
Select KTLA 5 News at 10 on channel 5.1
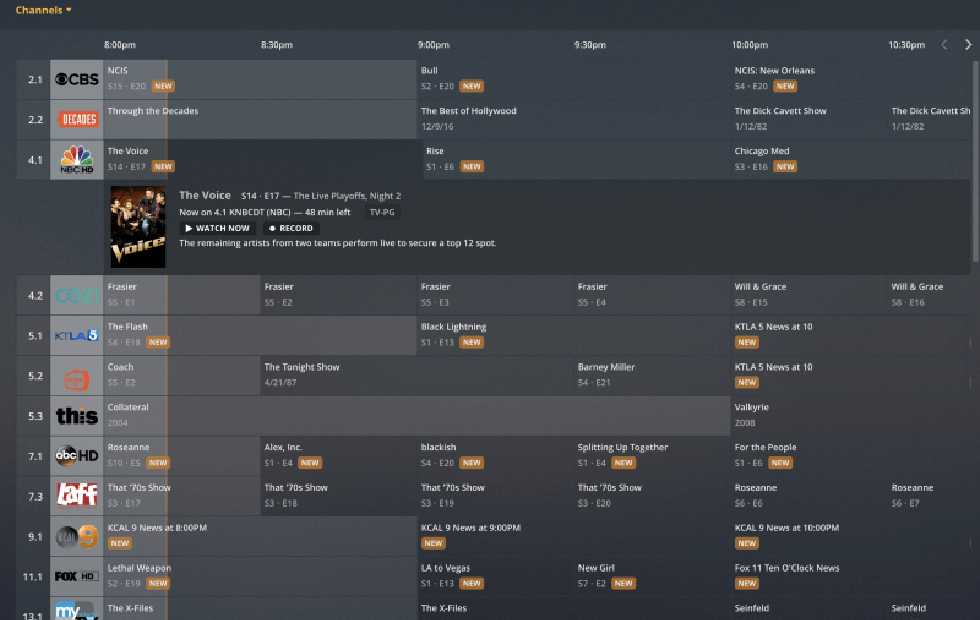pyautogui.click(x=851, y=336)
